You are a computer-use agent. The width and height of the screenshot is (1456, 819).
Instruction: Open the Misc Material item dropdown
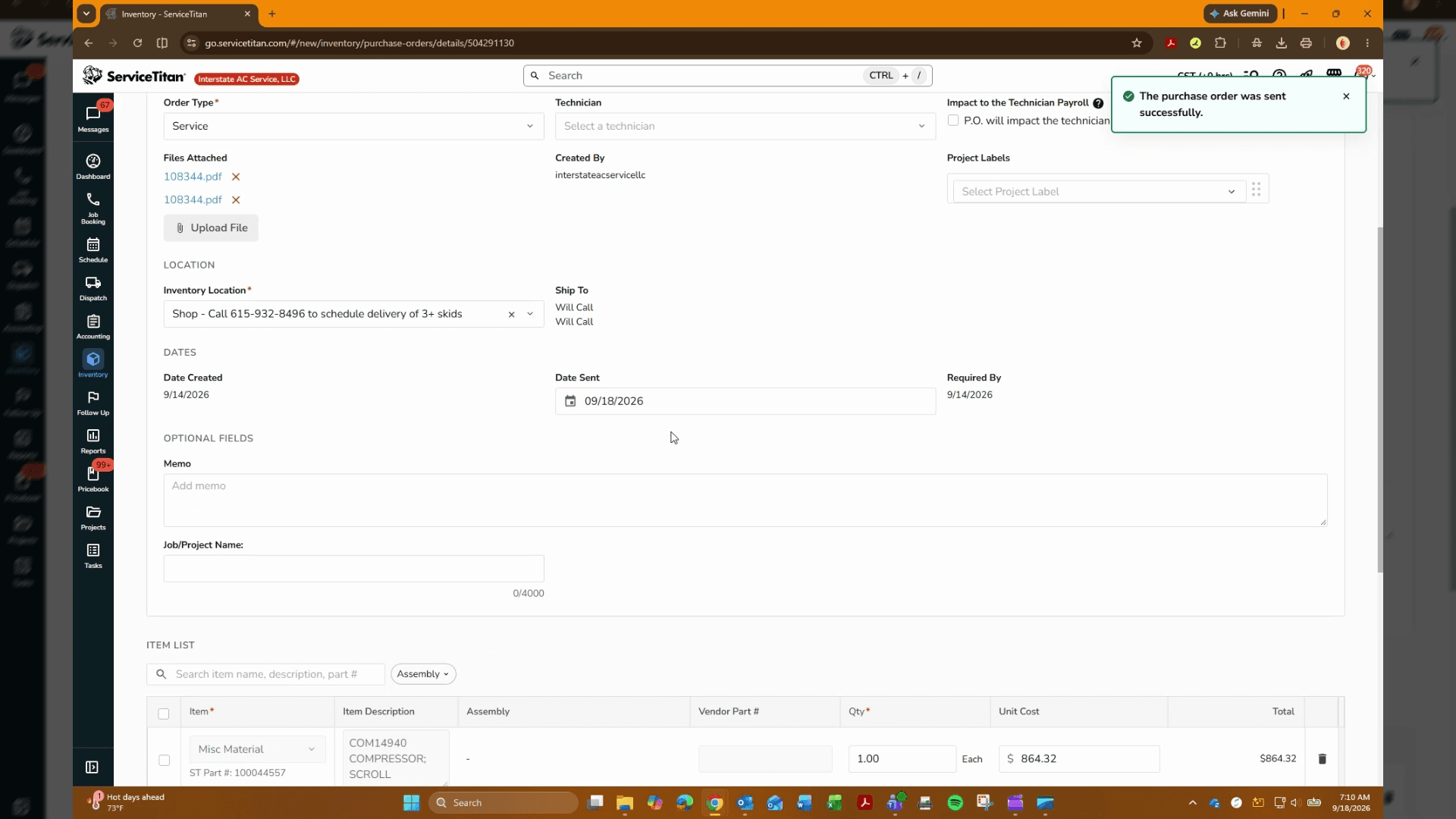(x=257, y=749)
